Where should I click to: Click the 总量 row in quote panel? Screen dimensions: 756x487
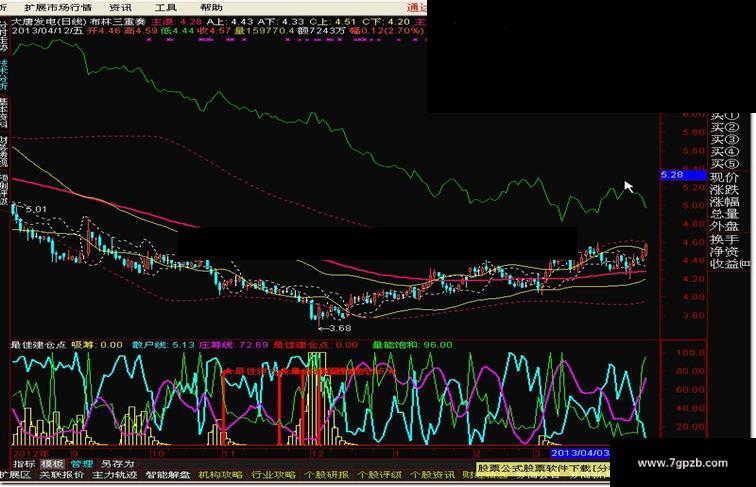coord(725,214)
